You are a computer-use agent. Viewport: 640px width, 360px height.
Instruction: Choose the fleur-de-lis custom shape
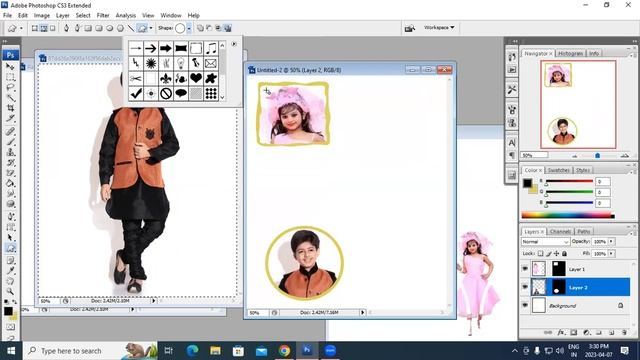click(166, 78)
